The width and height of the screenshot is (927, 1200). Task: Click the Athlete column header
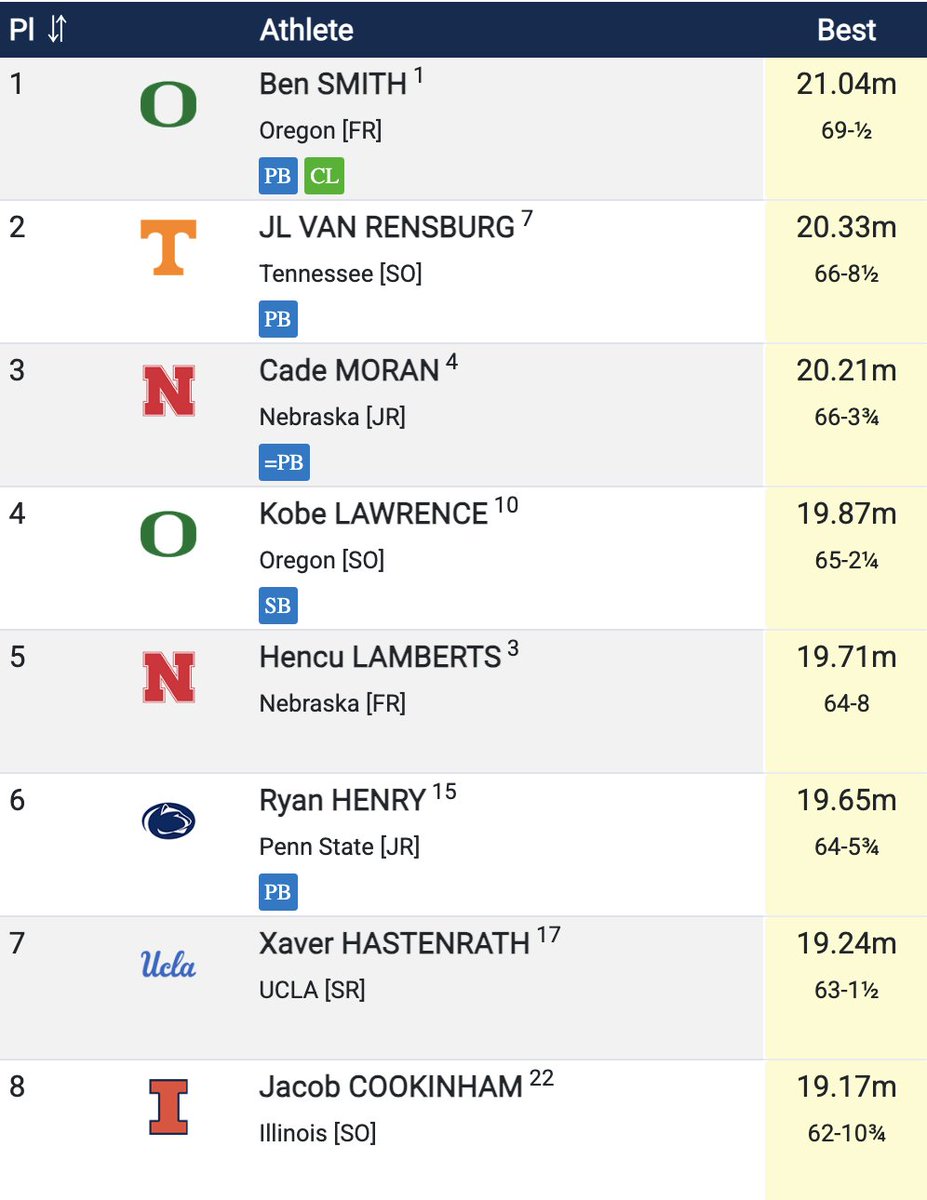(306, 30)
